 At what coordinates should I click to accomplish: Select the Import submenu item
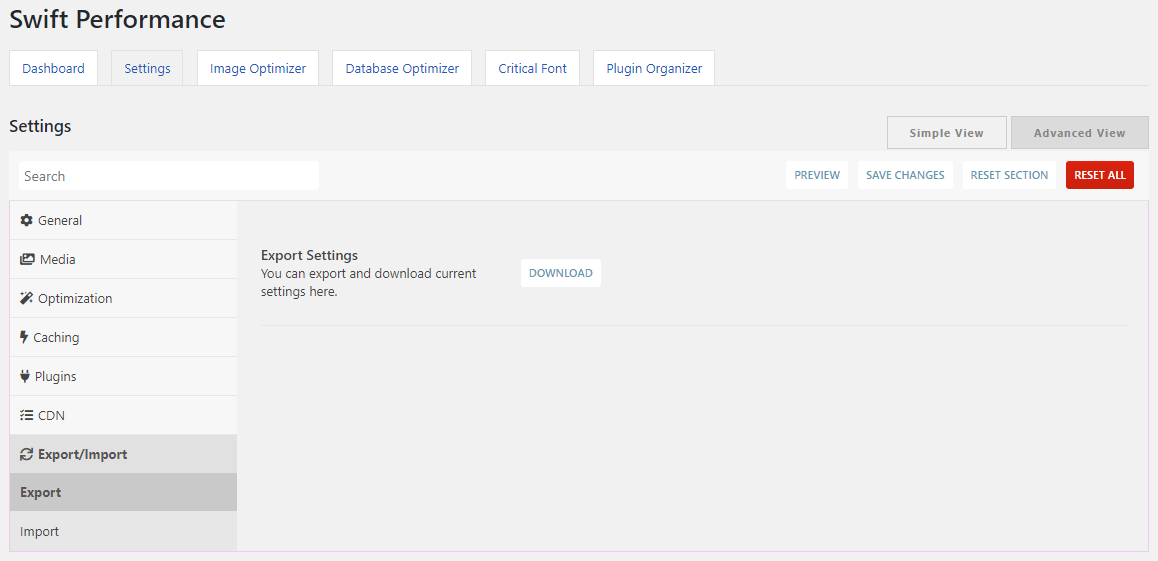point(123,531)
